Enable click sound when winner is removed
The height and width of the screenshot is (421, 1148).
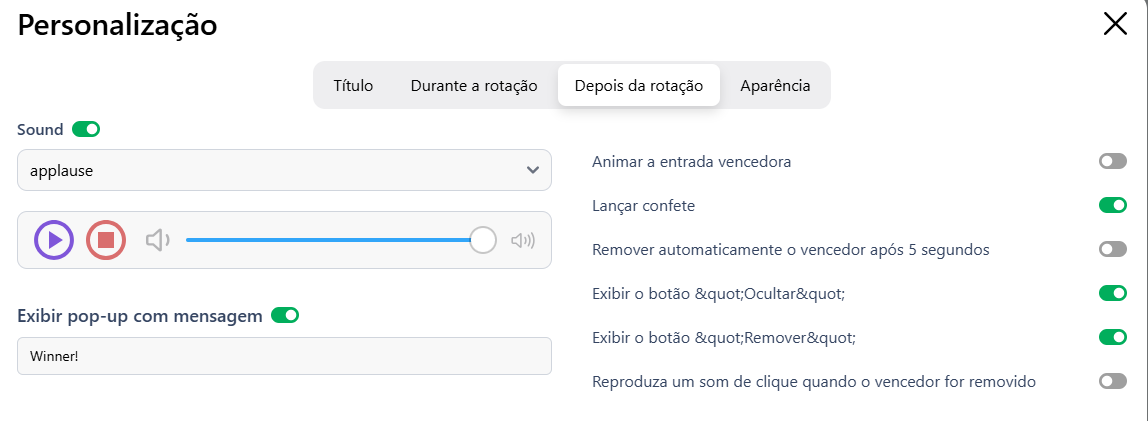tap(1112, 381)
